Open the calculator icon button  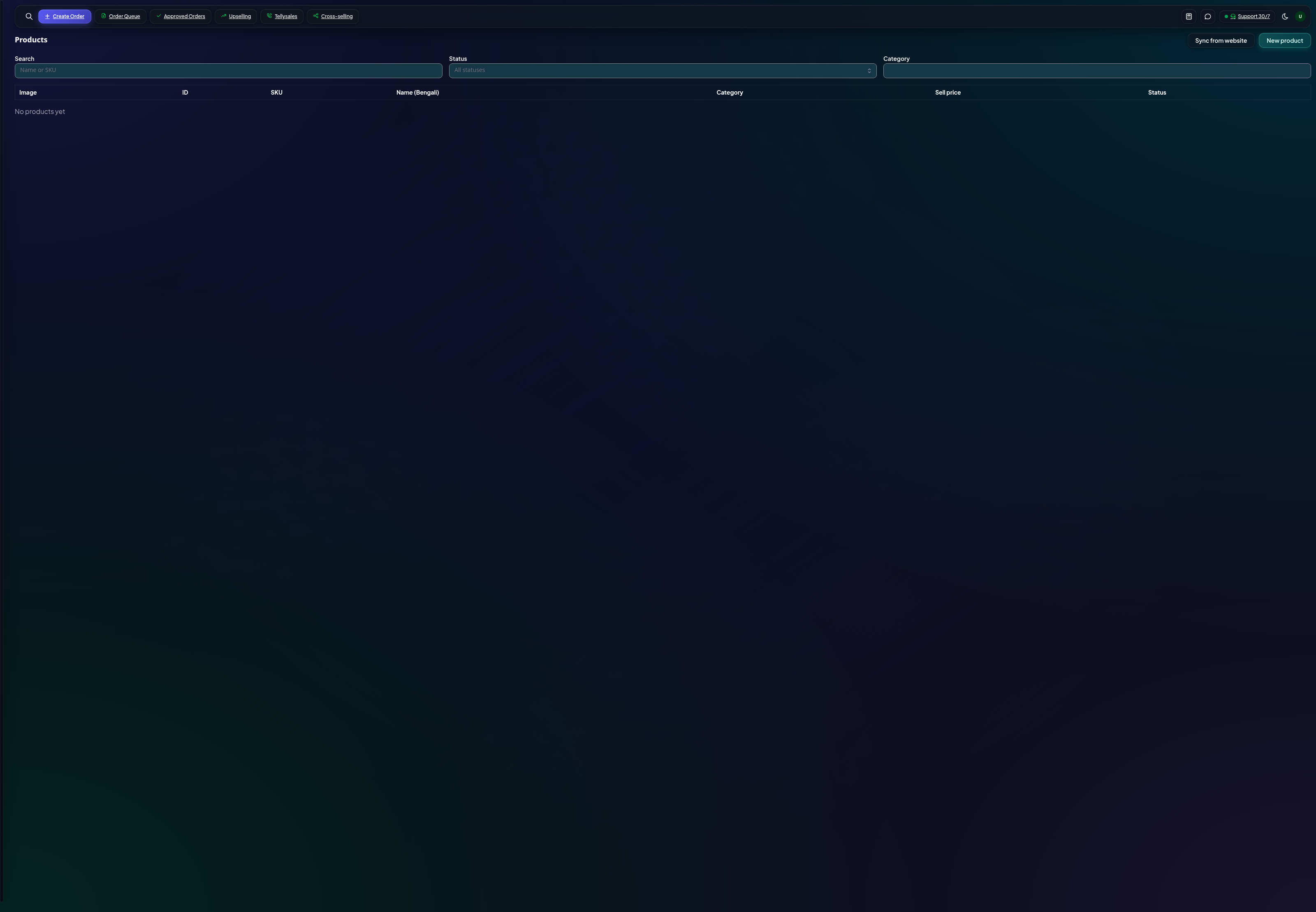[x=1189, y=16]
